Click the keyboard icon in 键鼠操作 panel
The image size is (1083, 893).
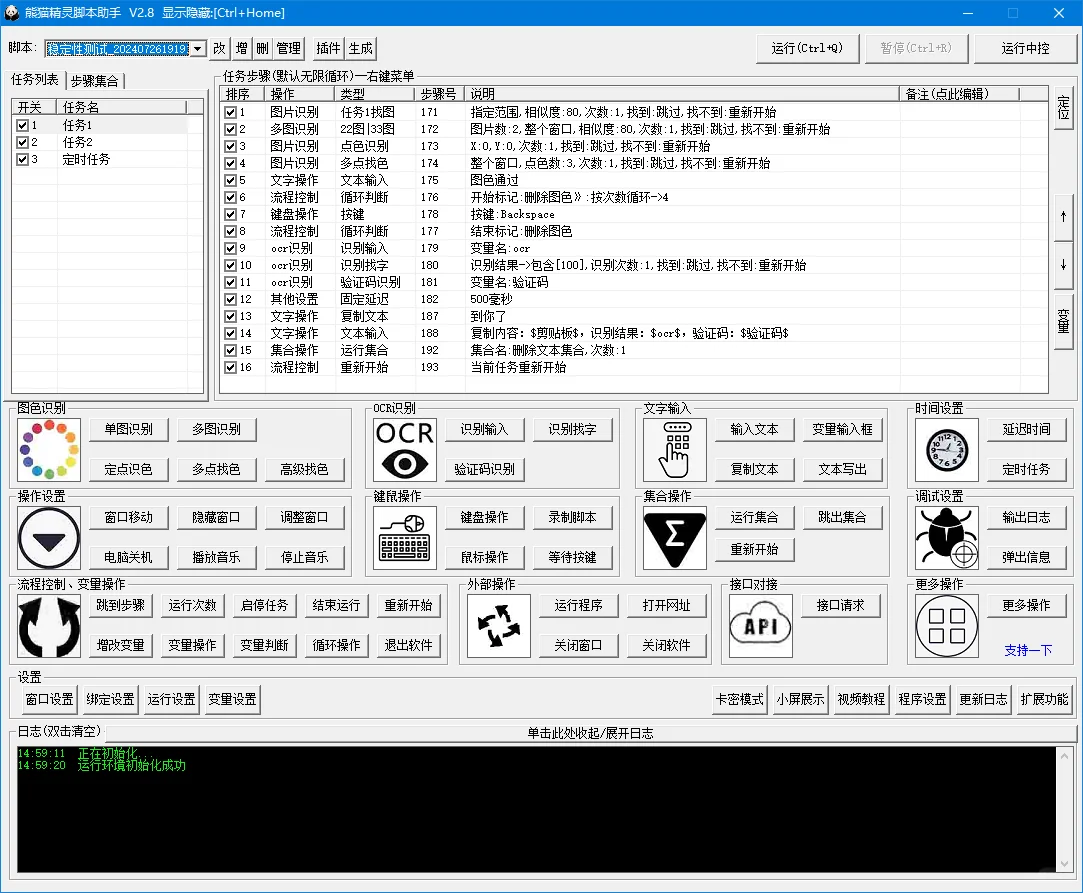point(404,537)
